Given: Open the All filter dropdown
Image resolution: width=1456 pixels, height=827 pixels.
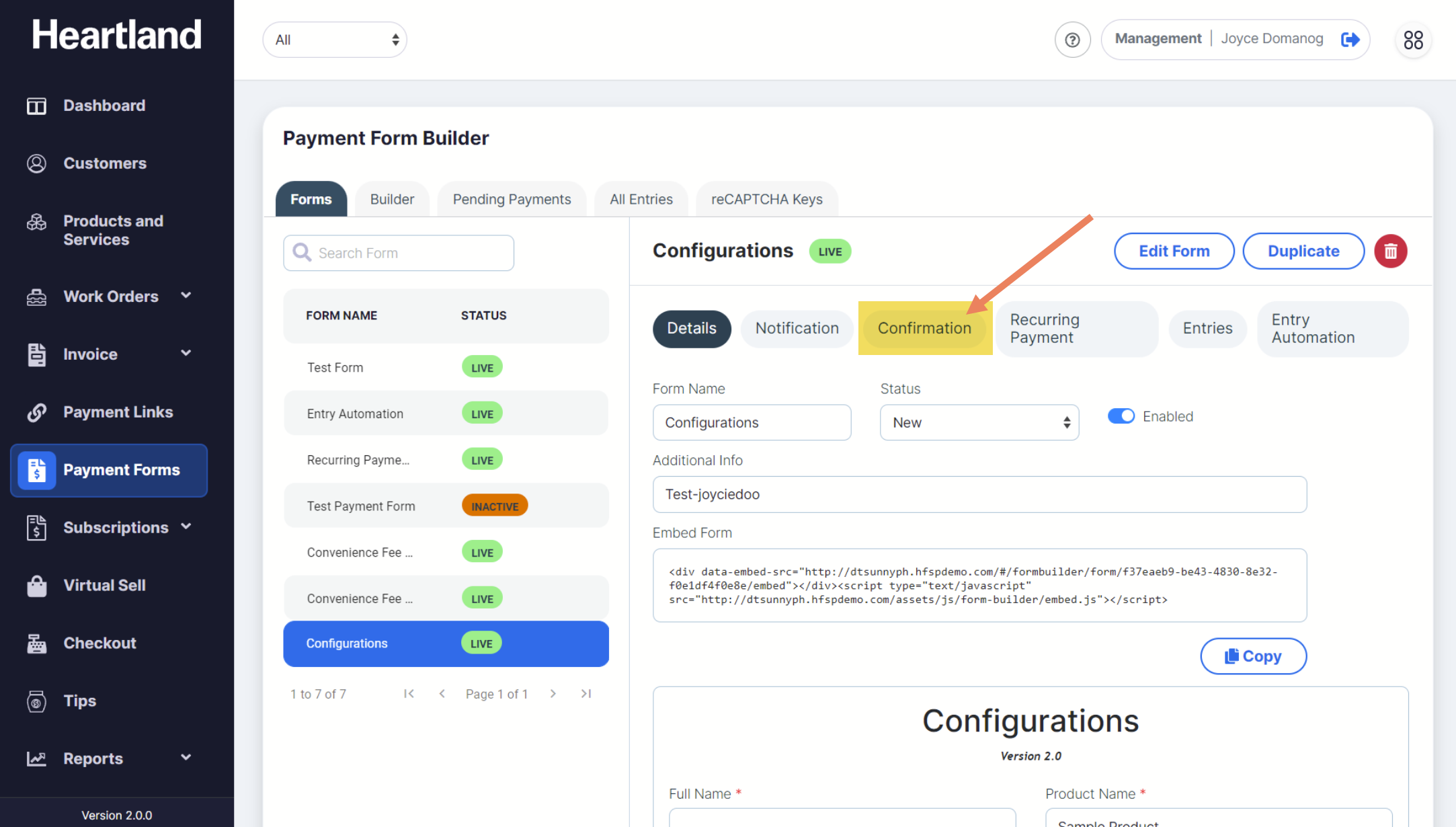Looking at the screenshot, I should pyautogui.click(x=335, y=40).
